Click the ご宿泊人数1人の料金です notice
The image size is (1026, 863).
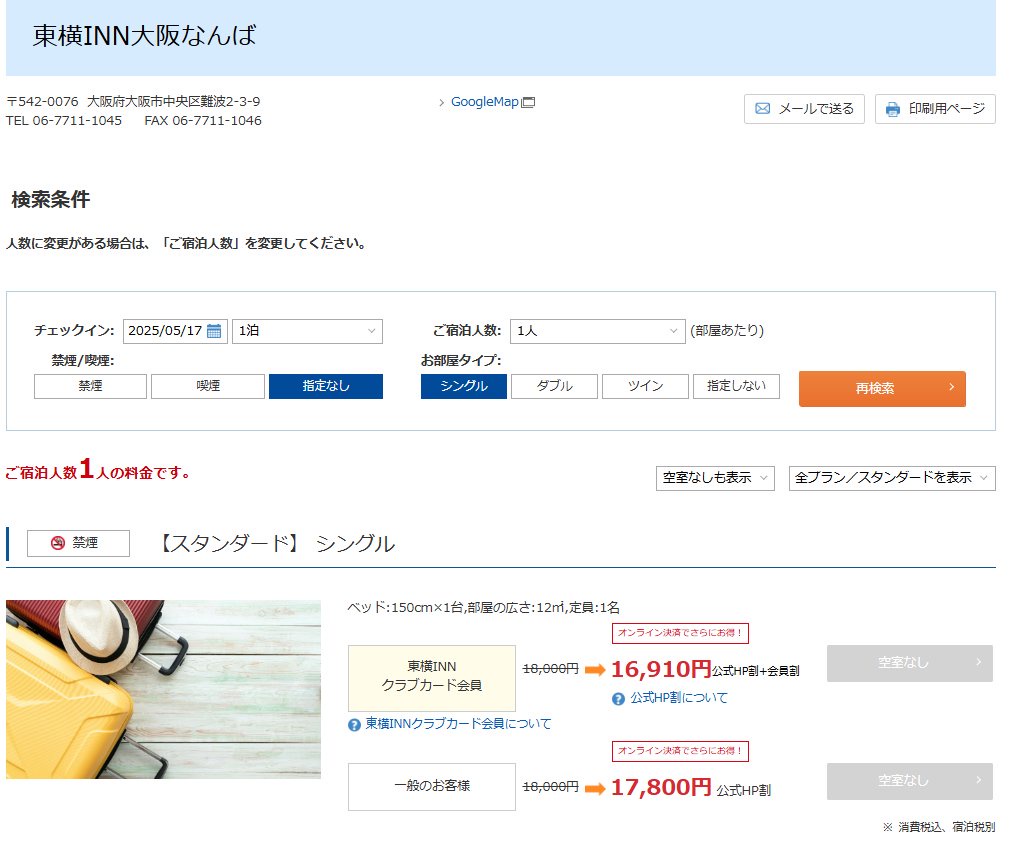[x=97, y=470]
